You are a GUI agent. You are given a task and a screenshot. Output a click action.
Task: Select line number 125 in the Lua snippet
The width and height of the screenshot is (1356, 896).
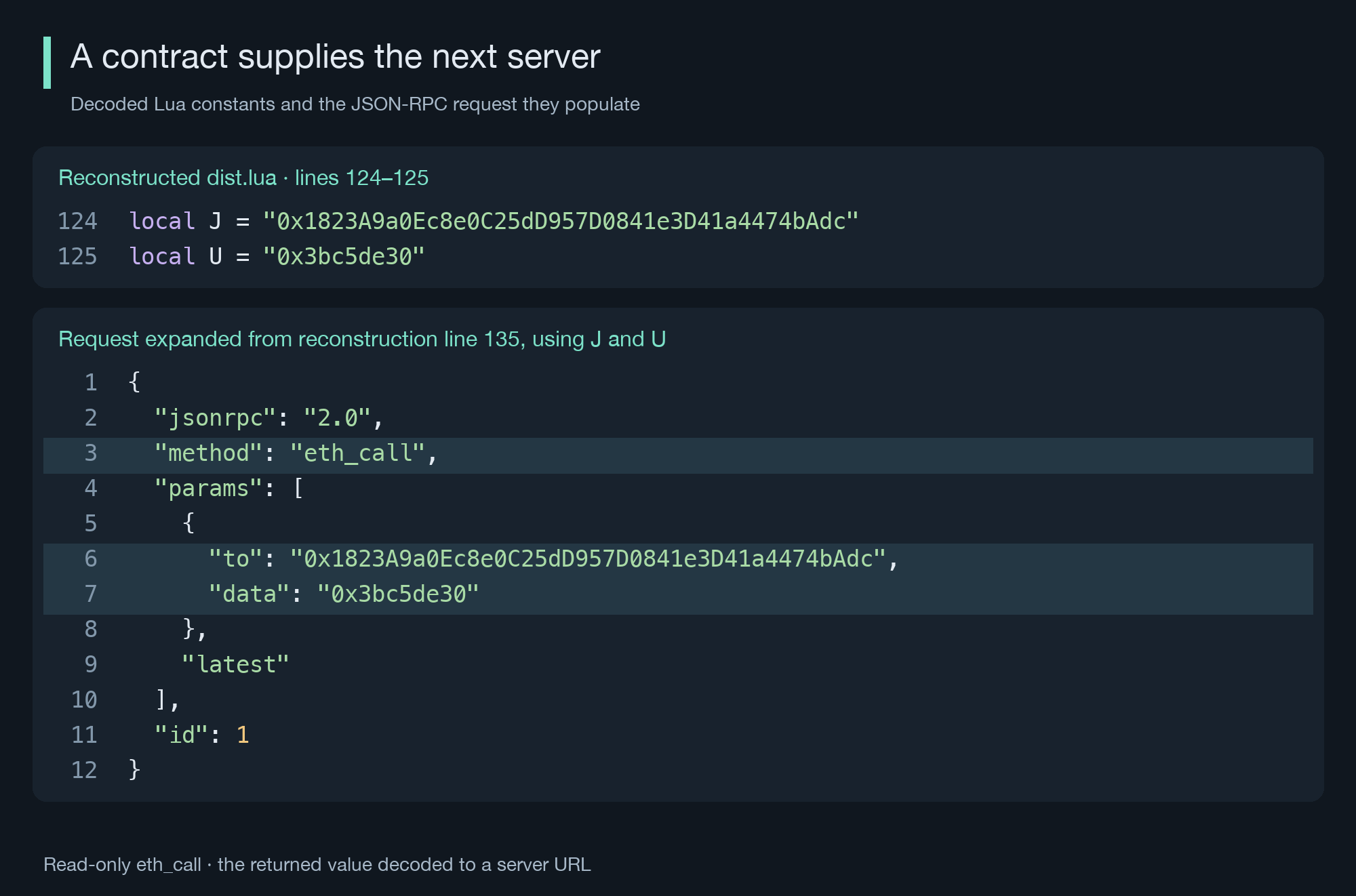[x=77, y=256]
